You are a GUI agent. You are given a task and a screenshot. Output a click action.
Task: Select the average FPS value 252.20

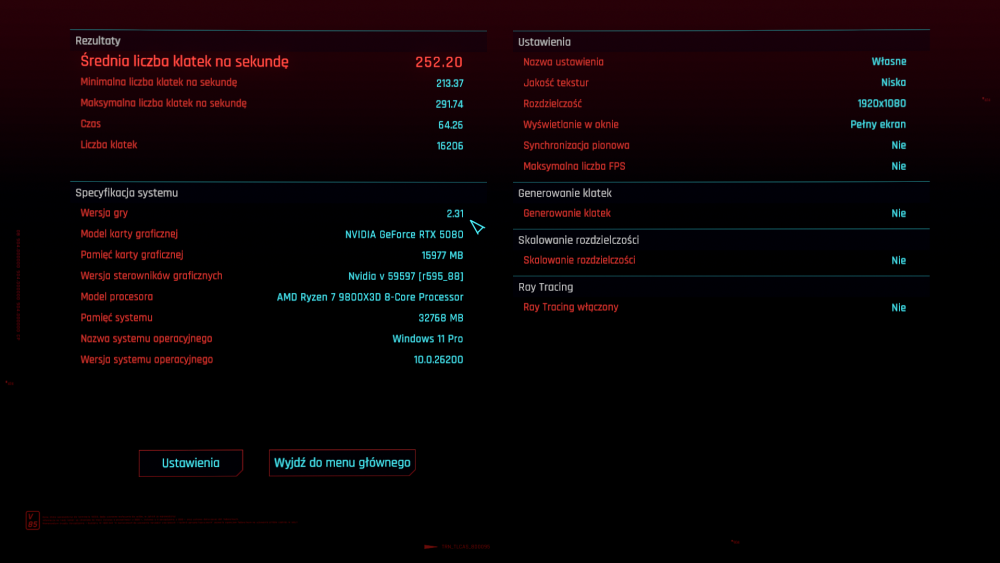[439, 62]
